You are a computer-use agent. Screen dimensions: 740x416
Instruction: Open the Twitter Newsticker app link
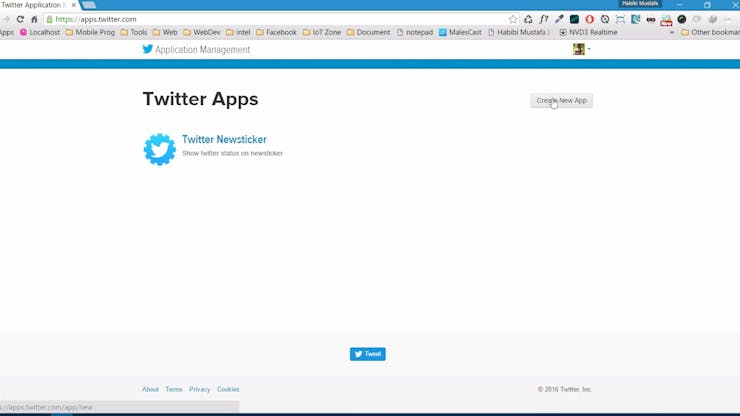coord(224,139)
